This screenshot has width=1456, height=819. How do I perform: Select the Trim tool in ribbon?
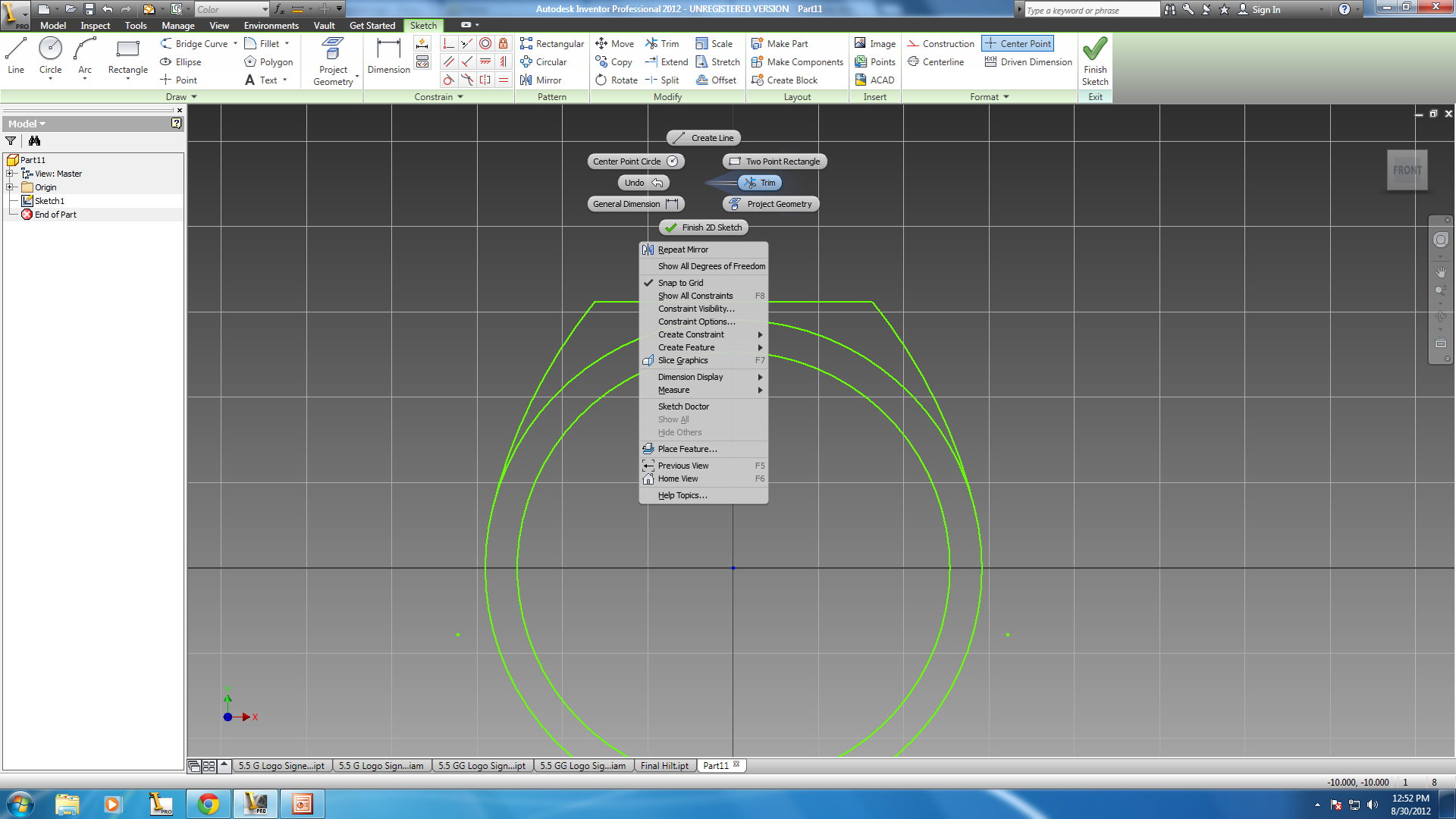click(x=662, y=44)
